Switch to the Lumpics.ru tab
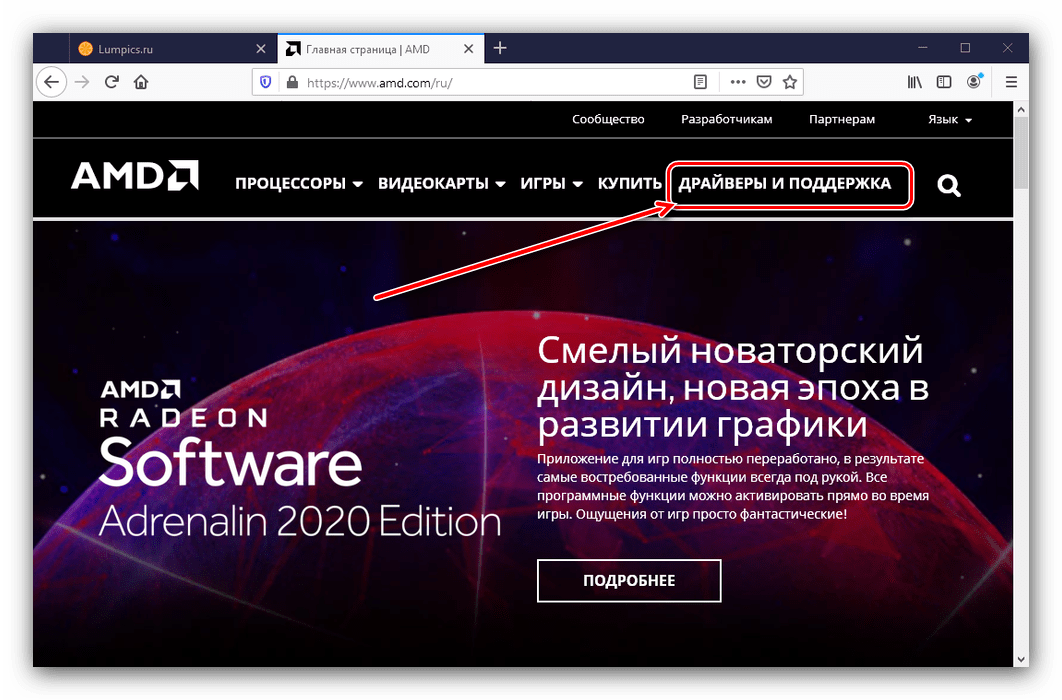Viewport: 1062px width, 700px height. coord(160,48)
